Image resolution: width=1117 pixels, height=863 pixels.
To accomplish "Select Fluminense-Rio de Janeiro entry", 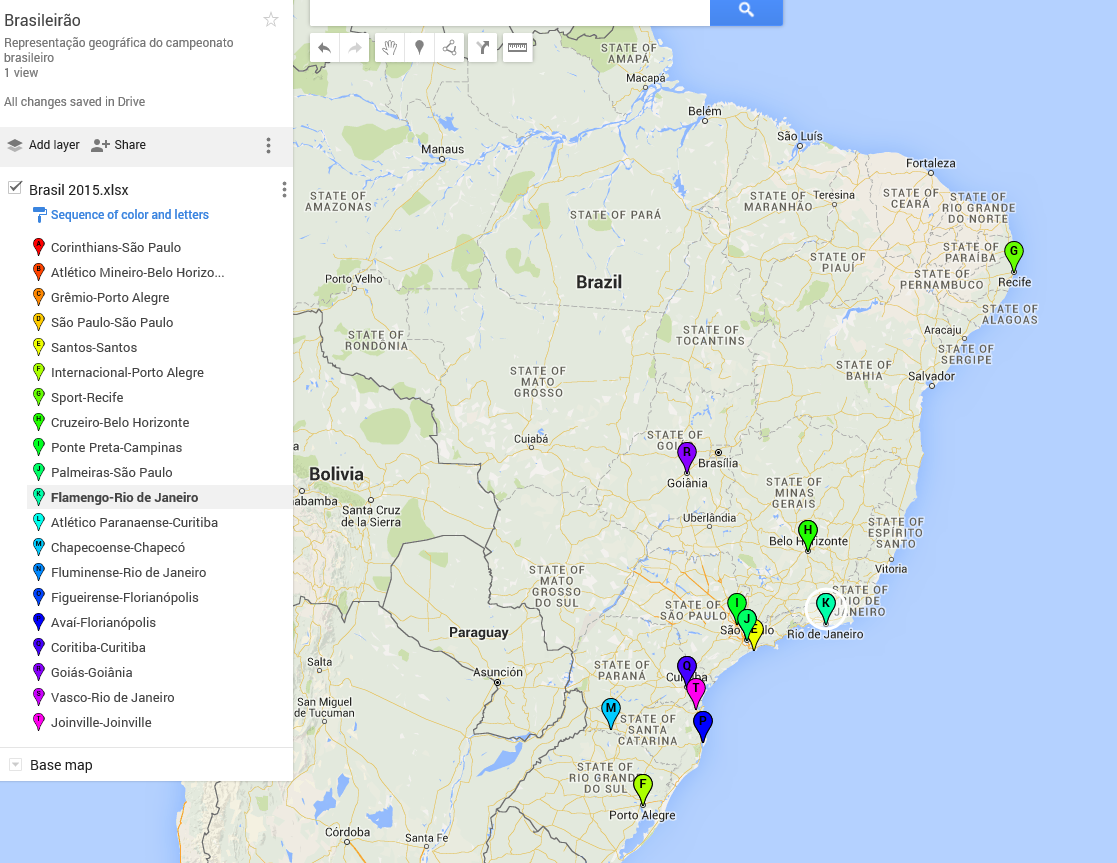I will click(x=128, y=572).
